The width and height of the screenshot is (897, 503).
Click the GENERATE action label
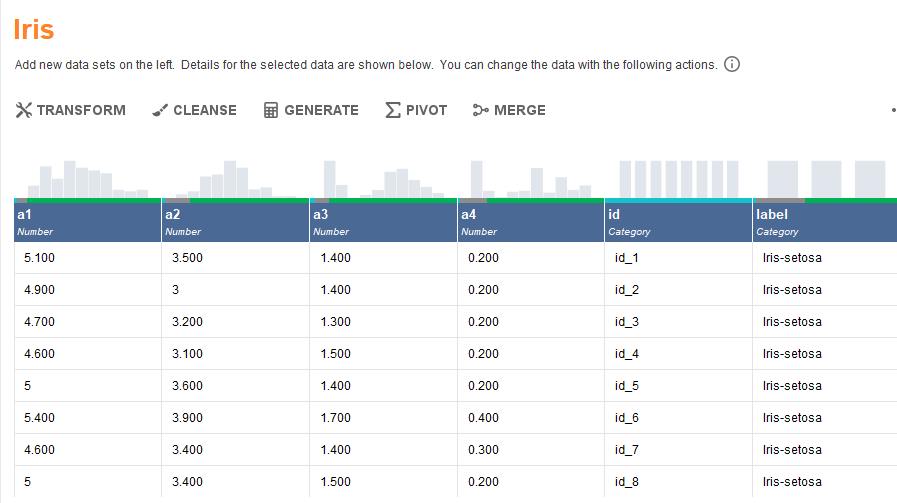click(321, 110)
